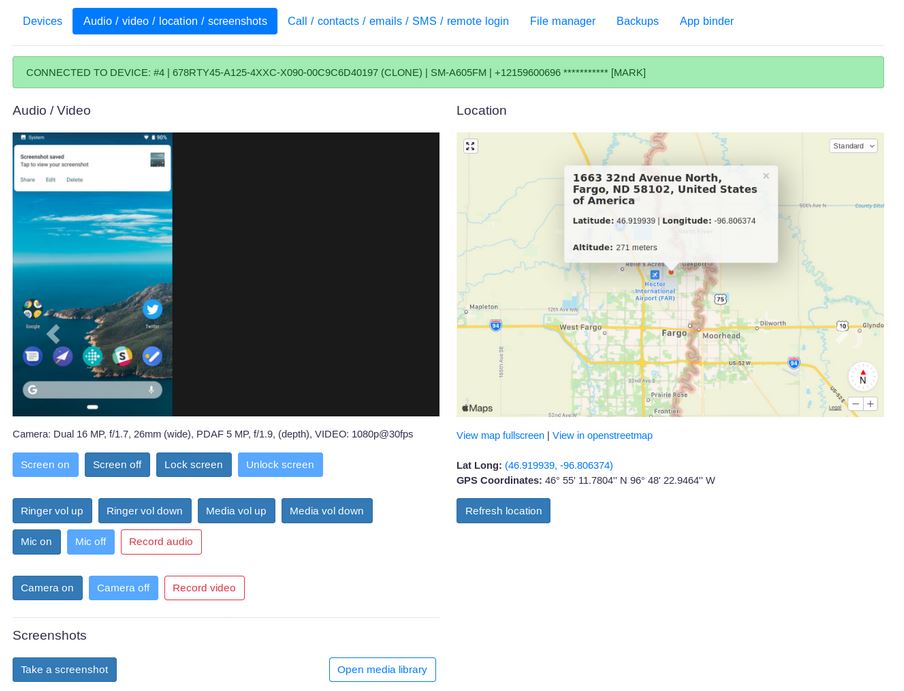The height and width of the screenshot is (691, 904).
Task: Open Google folder icon on phone screen
Action: pos(33,309)
